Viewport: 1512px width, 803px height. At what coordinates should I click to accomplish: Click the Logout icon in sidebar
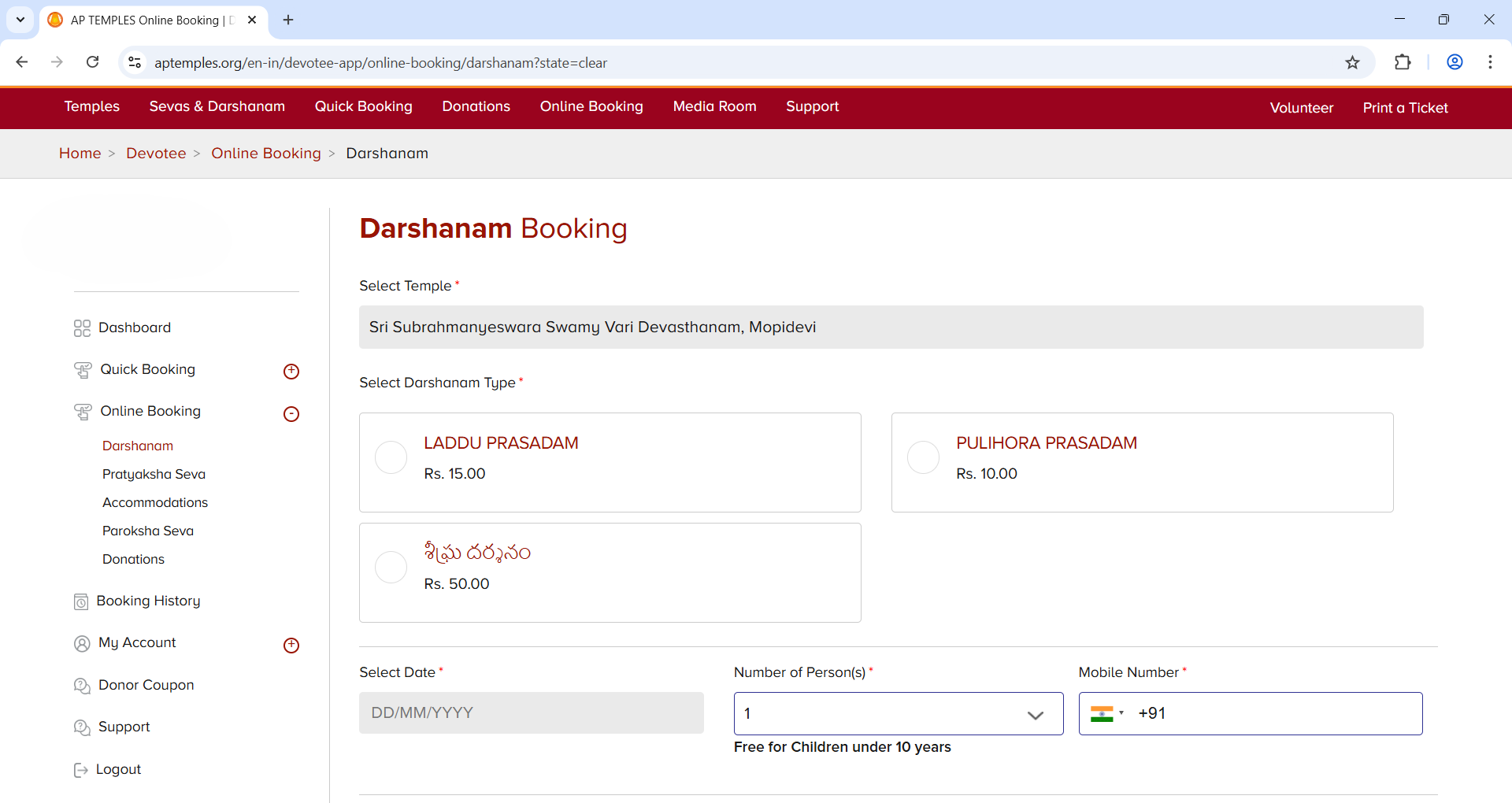[x=80, y=770]
